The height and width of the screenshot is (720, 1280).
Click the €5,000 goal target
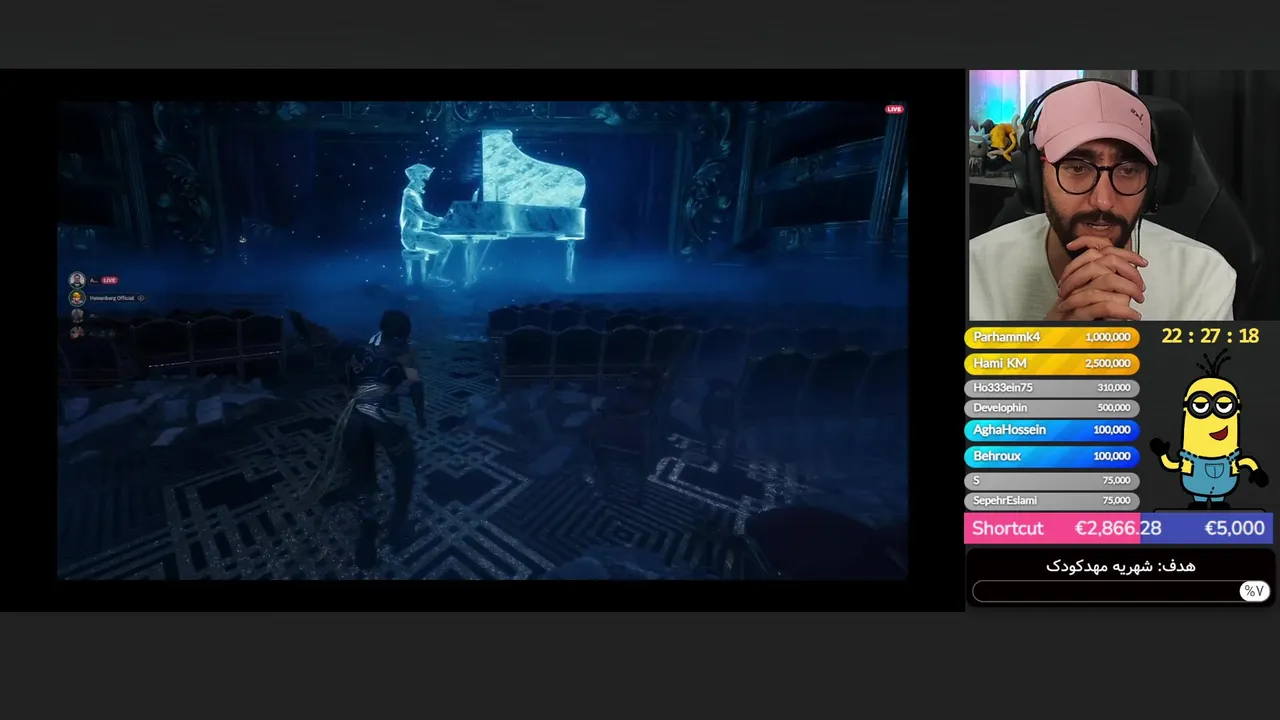point(1234,528)
